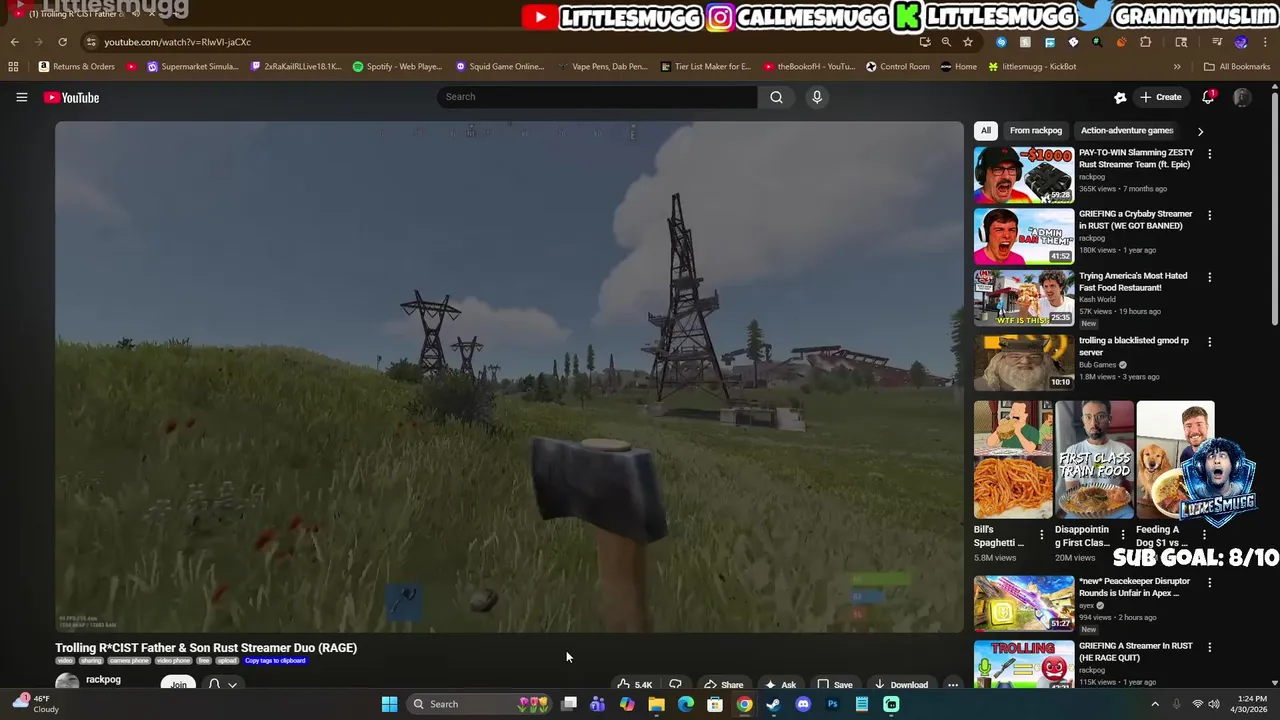Open the Supermarket Simula... bookmark
The width and height of the screenshot is (1280, 720).
coord(193,67)
